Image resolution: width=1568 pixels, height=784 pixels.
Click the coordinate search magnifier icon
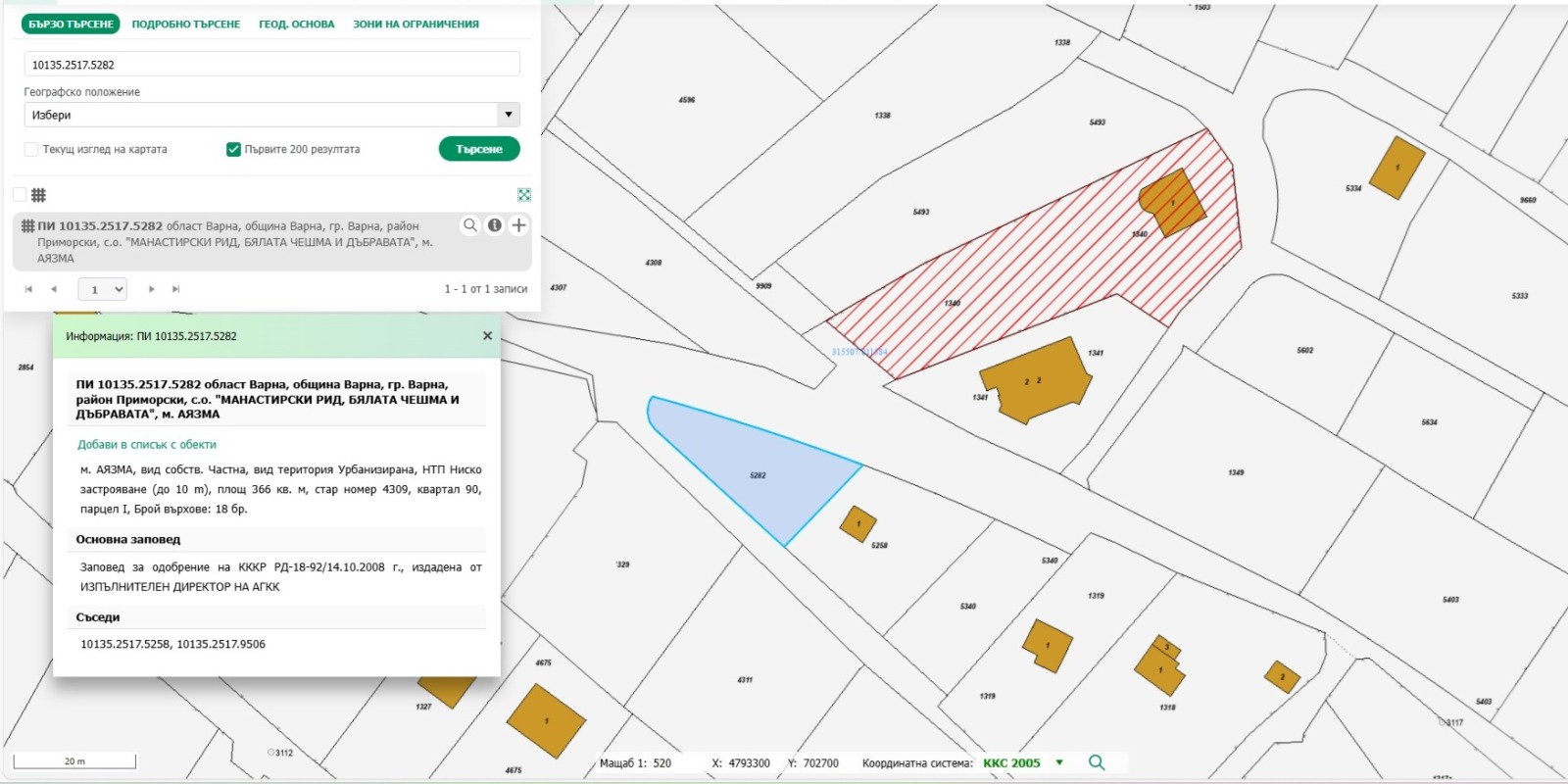coord(1097,762)
